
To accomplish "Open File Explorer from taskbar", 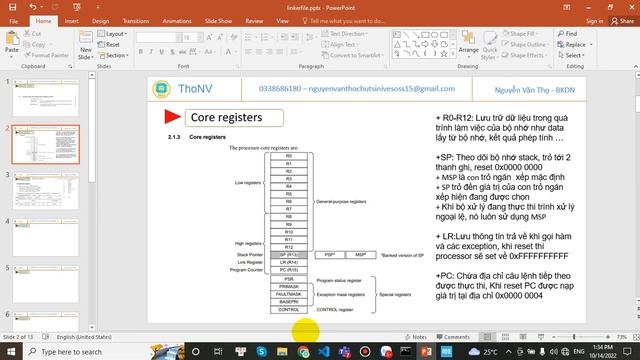I will 282,351.
